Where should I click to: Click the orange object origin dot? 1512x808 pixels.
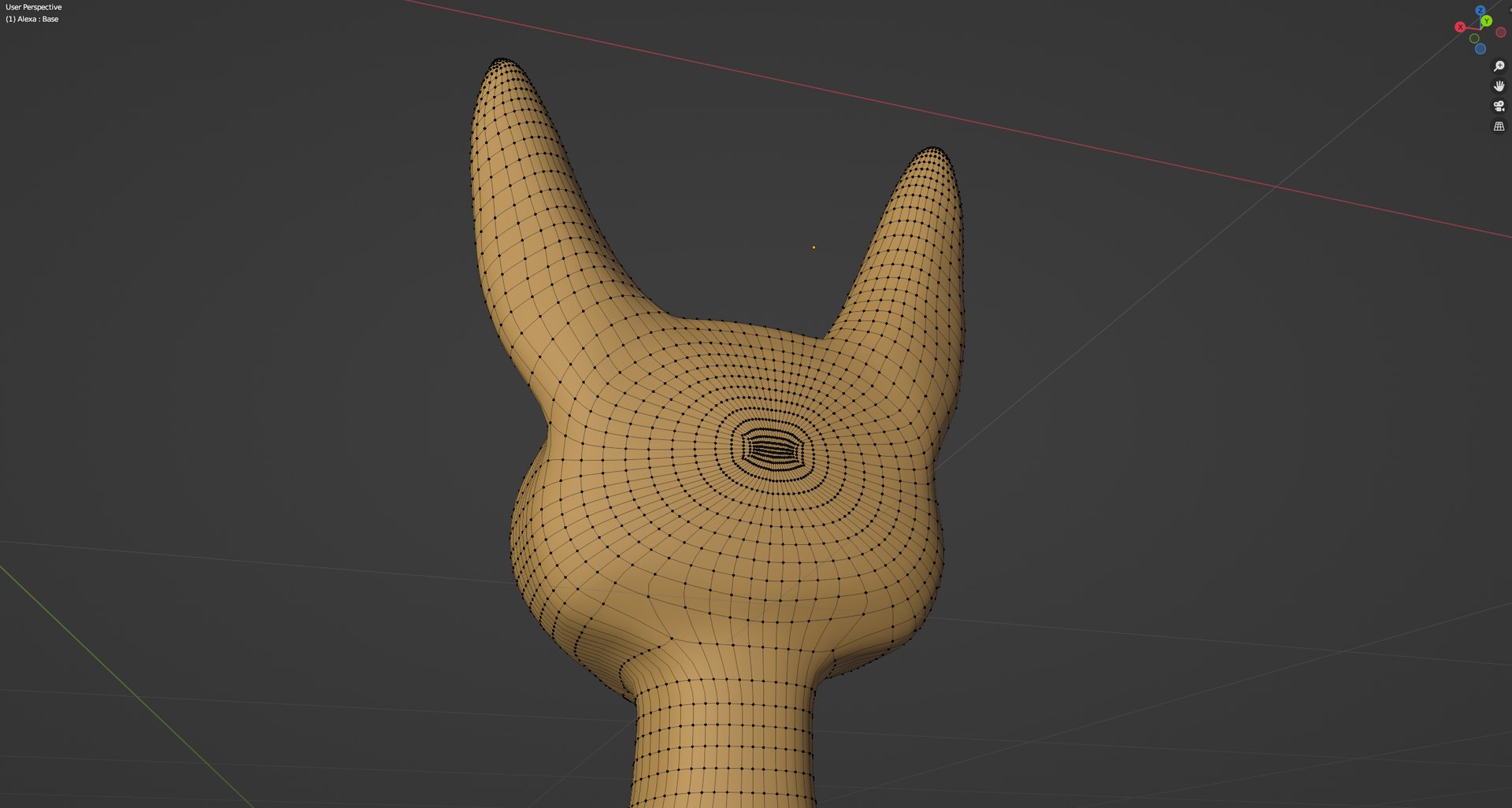(x=813, y=247)
